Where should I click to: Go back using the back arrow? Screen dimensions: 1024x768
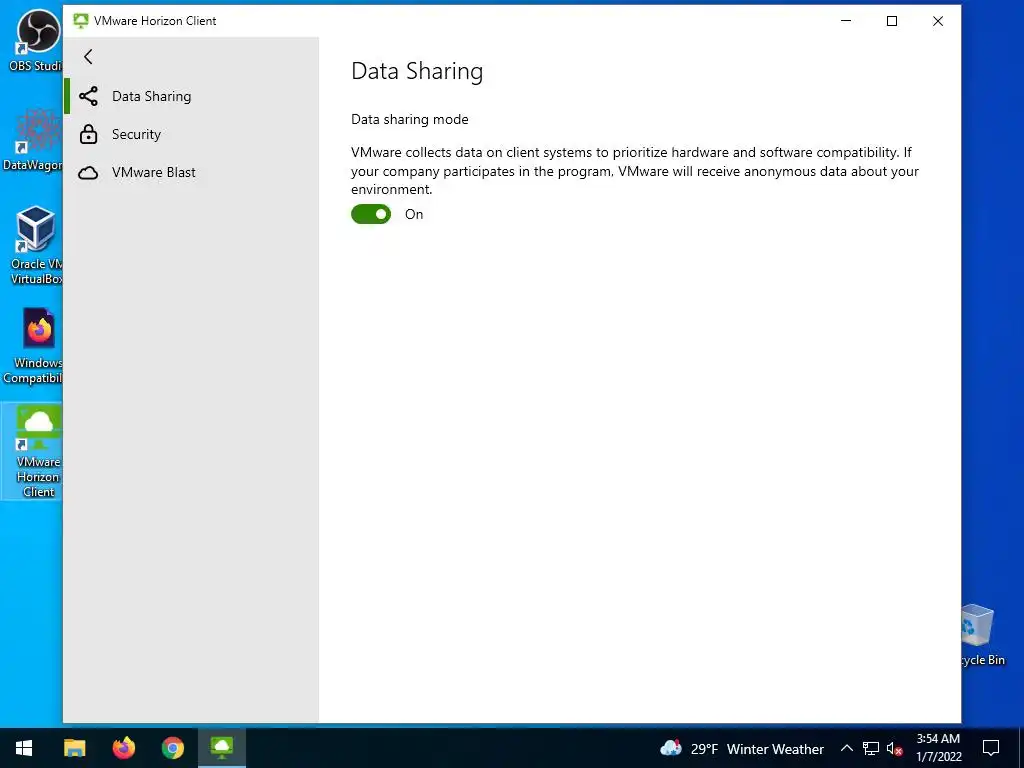[88, 57]
